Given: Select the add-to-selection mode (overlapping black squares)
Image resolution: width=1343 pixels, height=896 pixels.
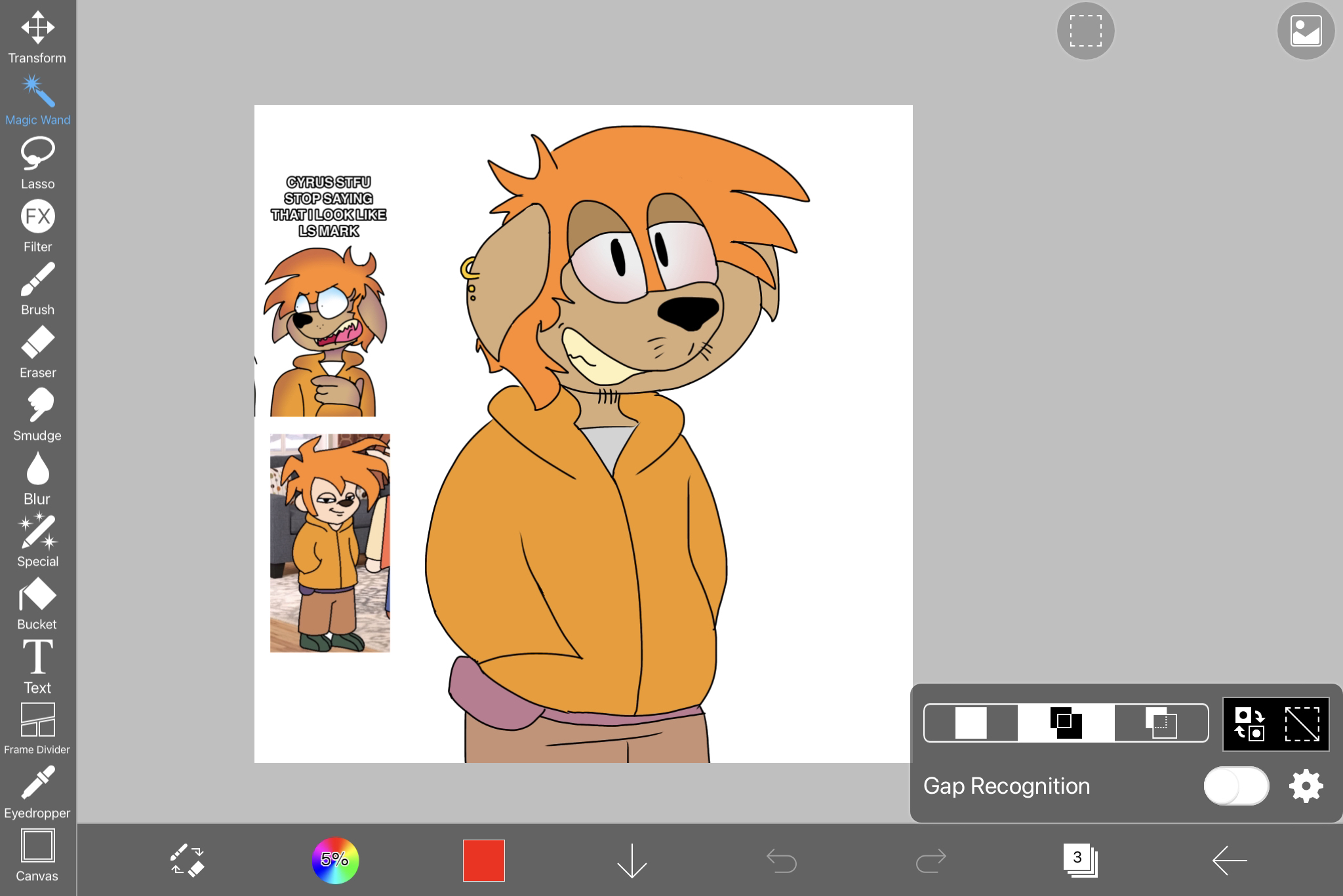Looking at the screenshot, I should [1066, 723].
